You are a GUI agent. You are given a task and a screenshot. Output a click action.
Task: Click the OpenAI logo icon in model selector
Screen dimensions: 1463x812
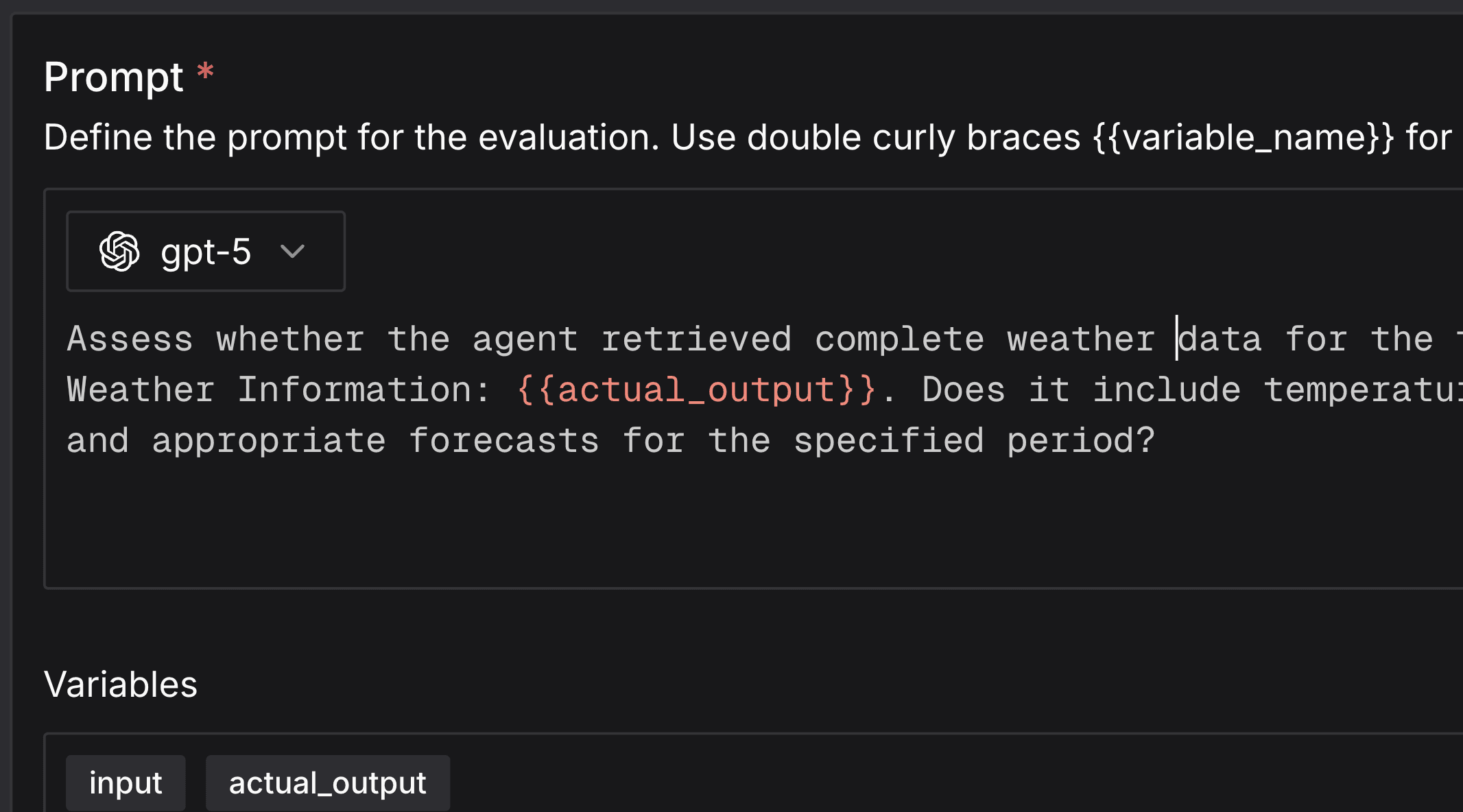click(119, 251)
